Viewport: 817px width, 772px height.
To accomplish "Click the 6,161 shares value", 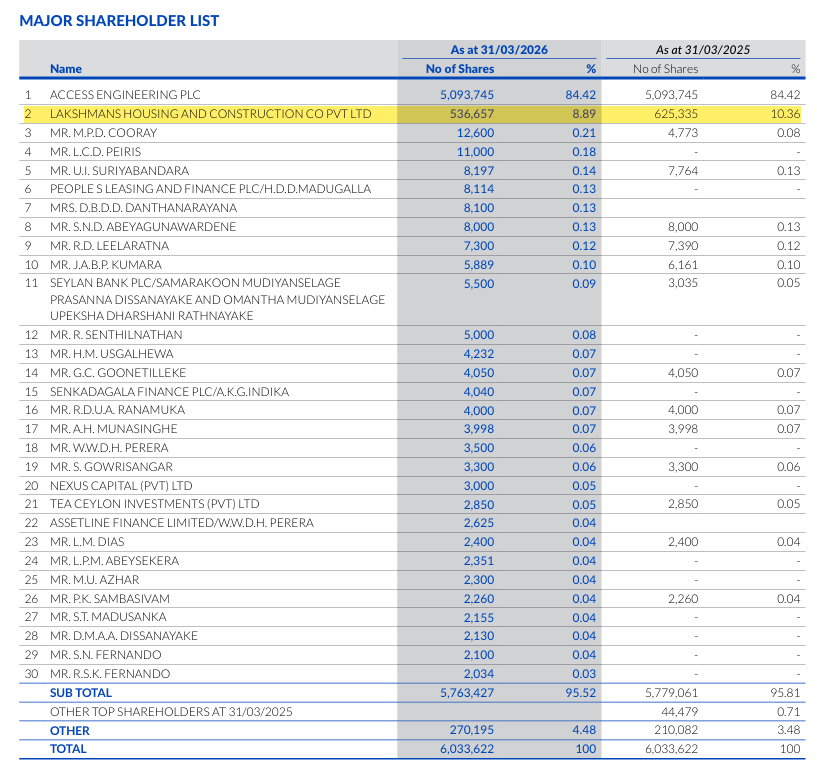I will pyautogui.click(x=683, y=265).
